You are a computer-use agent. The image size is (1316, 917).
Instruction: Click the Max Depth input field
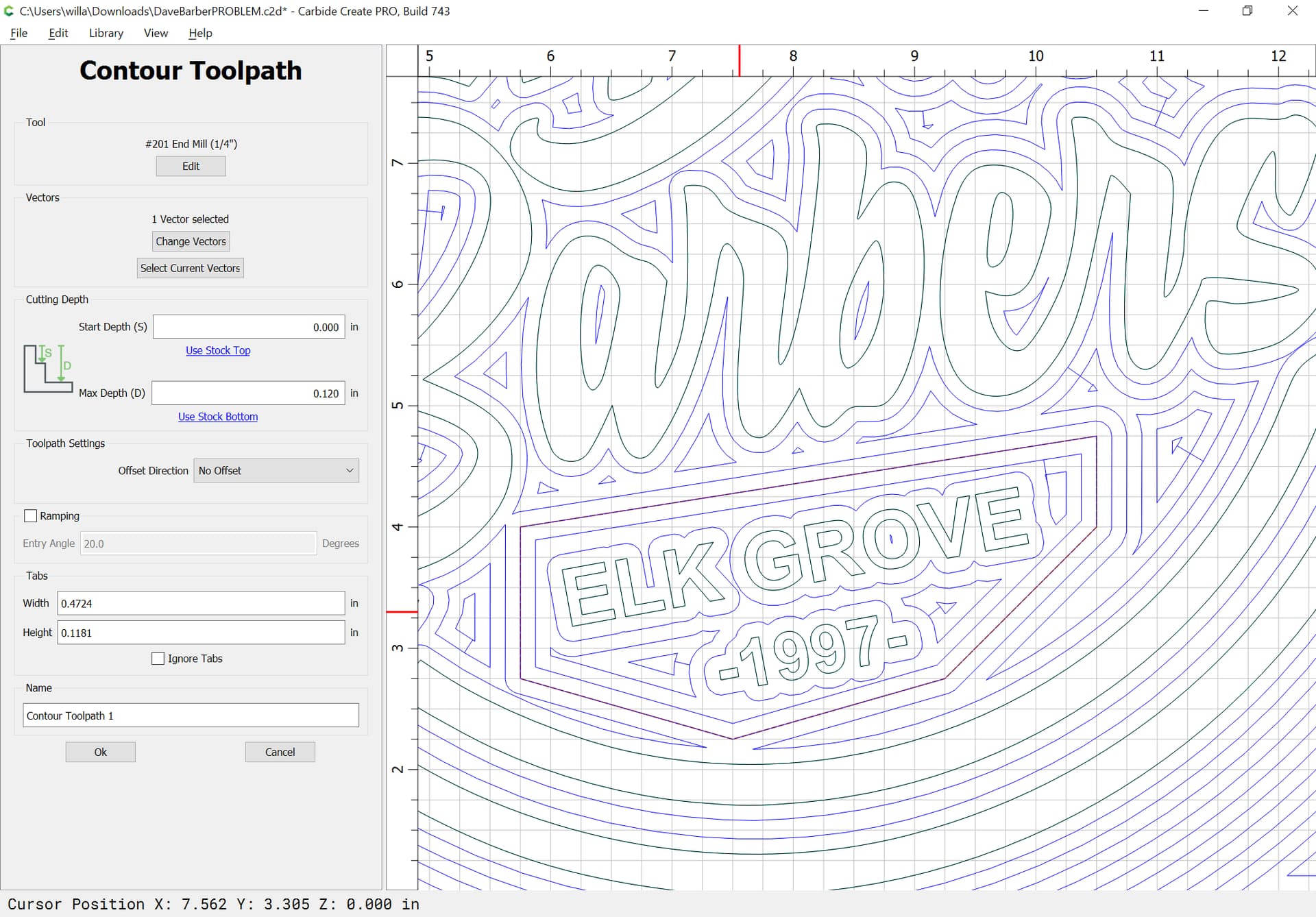(x=248, y=393)
